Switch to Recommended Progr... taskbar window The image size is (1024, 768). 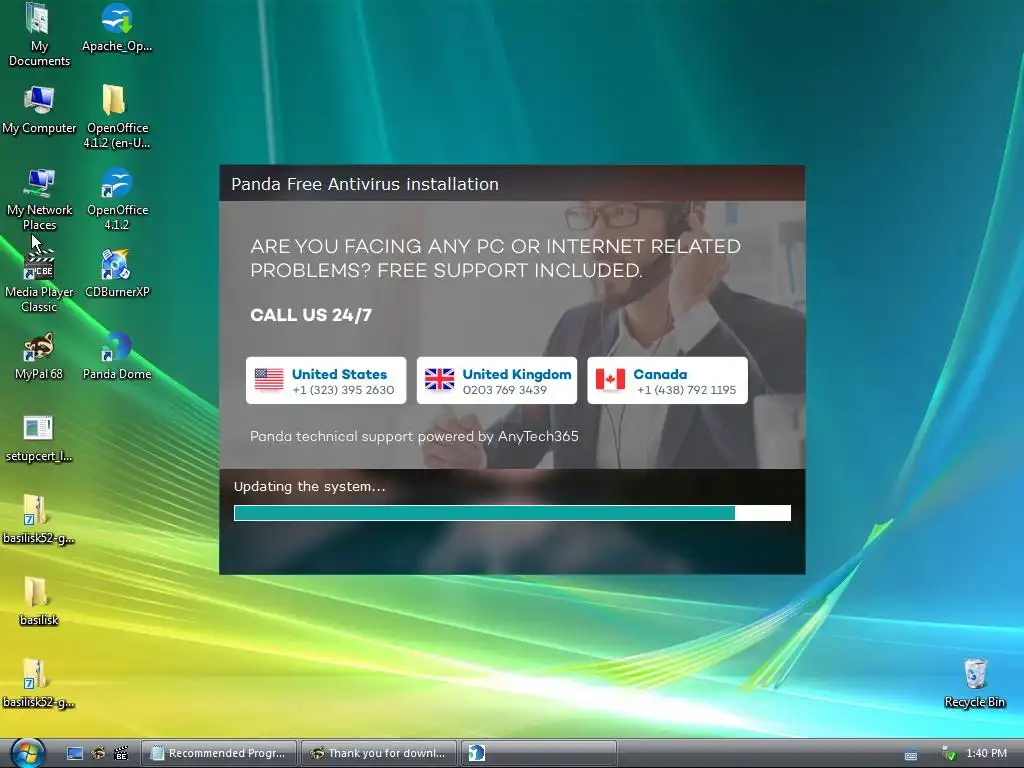[219, 753]
